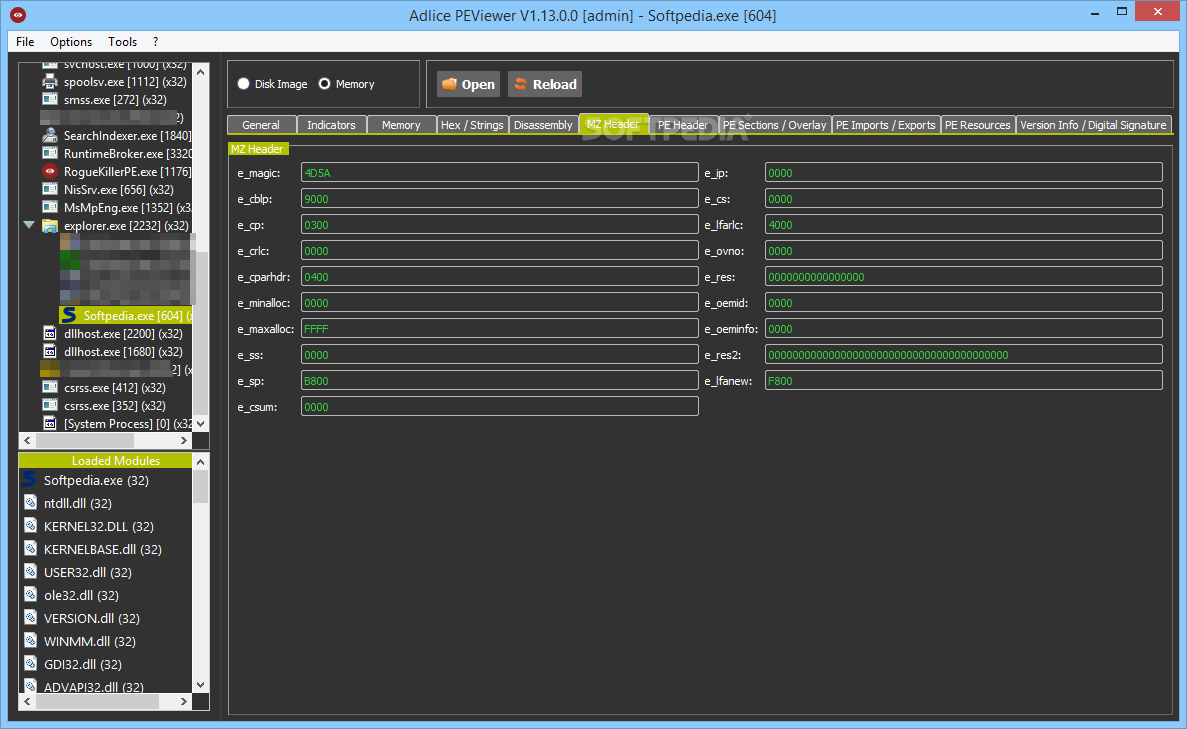Switch to the PE Header tab
This screenshot has height=729, width=1187.
click(683, 125)
